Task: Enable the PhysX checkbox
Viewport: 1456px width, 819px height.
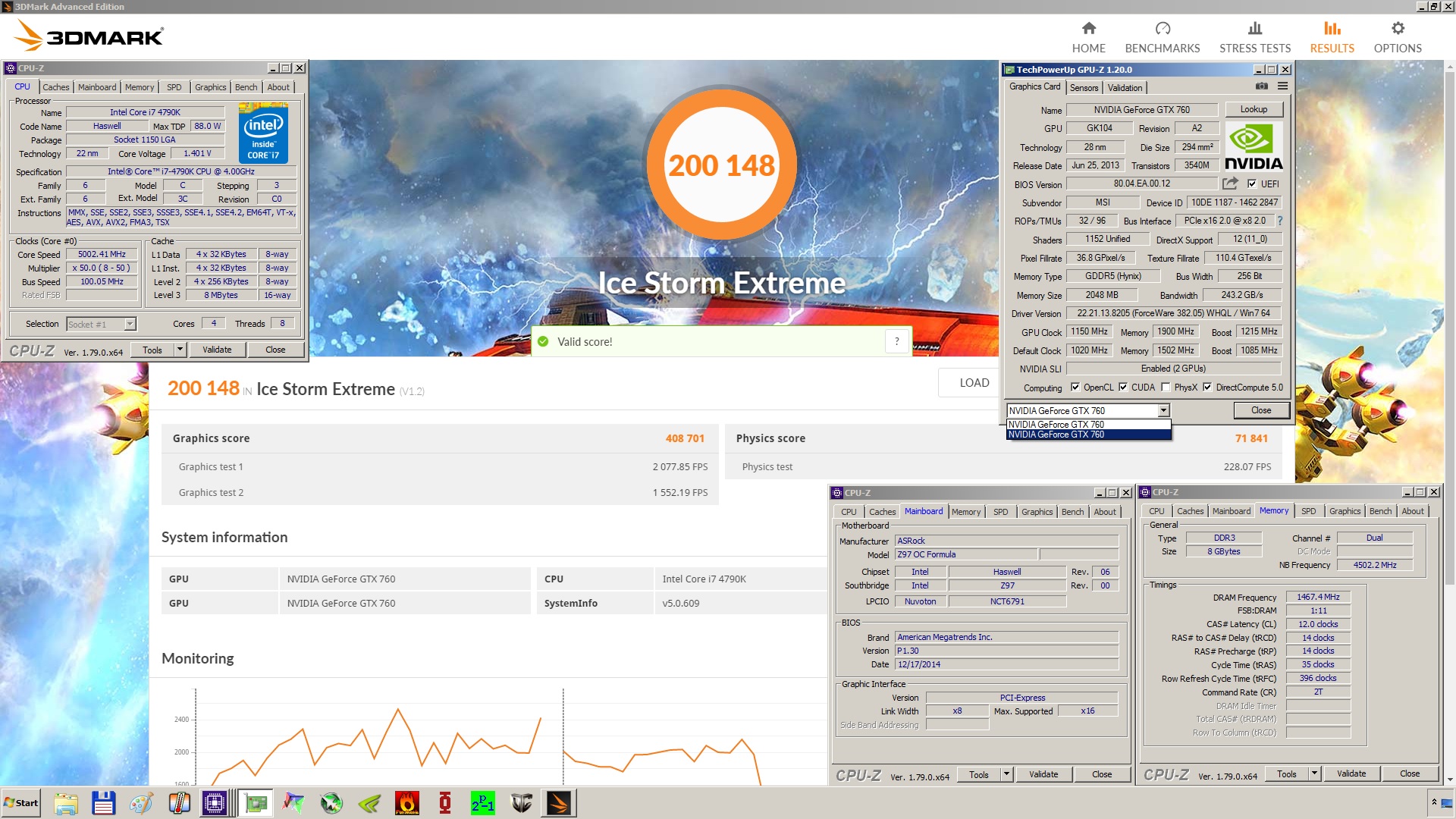Action: coord(1166,388)
